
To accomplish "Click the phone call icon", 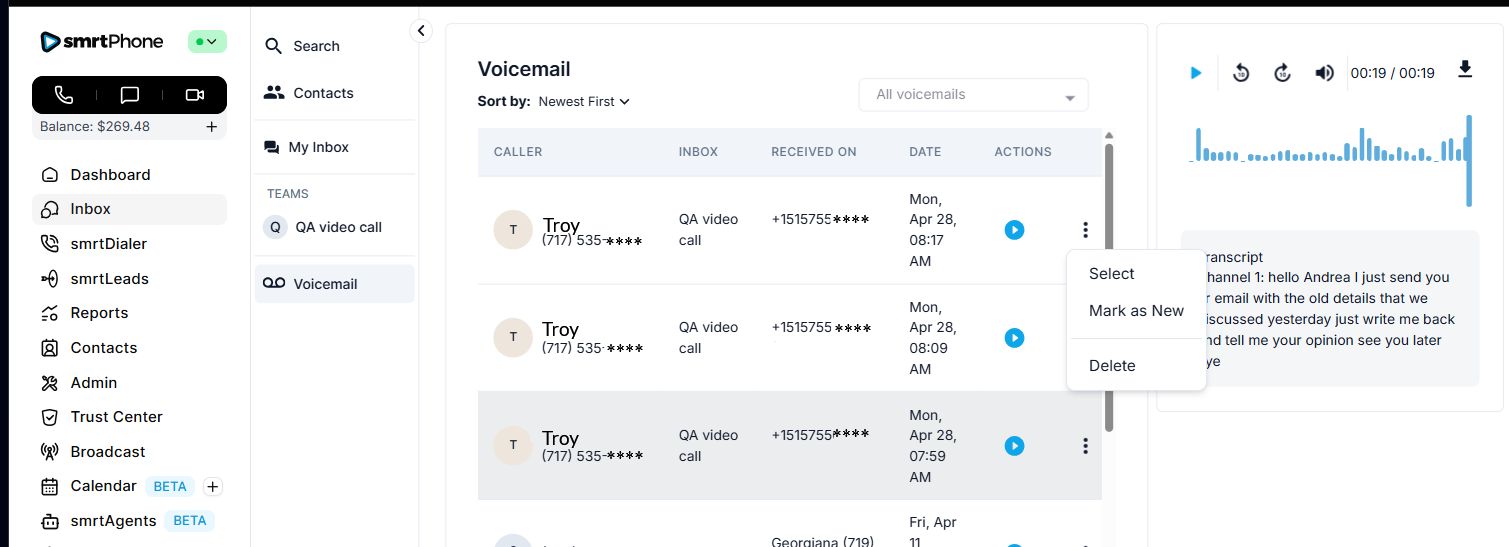I will click(64, 95).
